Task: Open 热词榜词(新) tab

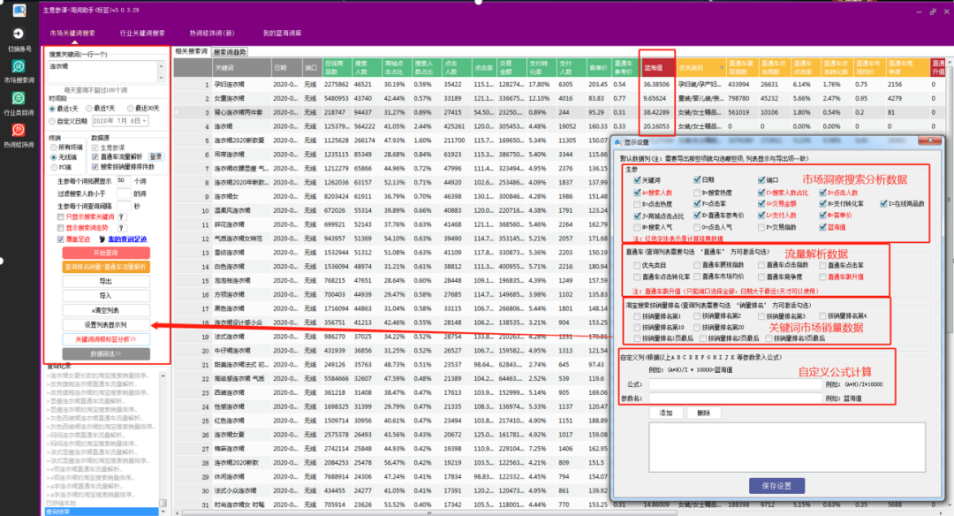Action: (212, 33)
